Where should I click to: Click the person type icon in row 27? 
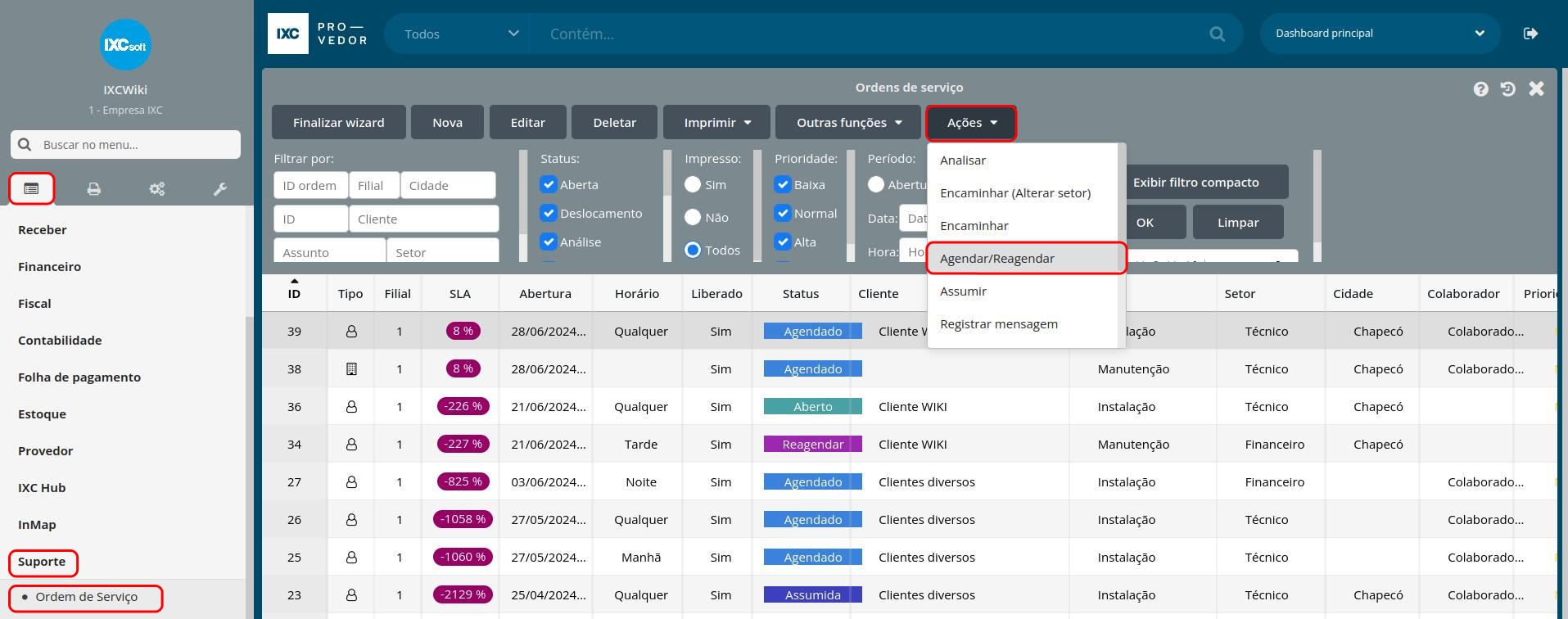point(351,482)
